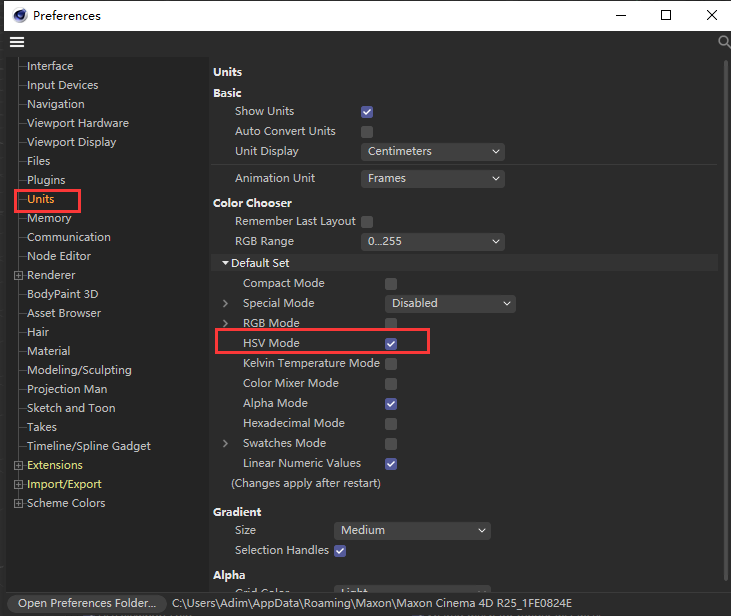Click the Cinema 4D logo icon
This screenshot has width=731, height=616.
pos(19,16)
